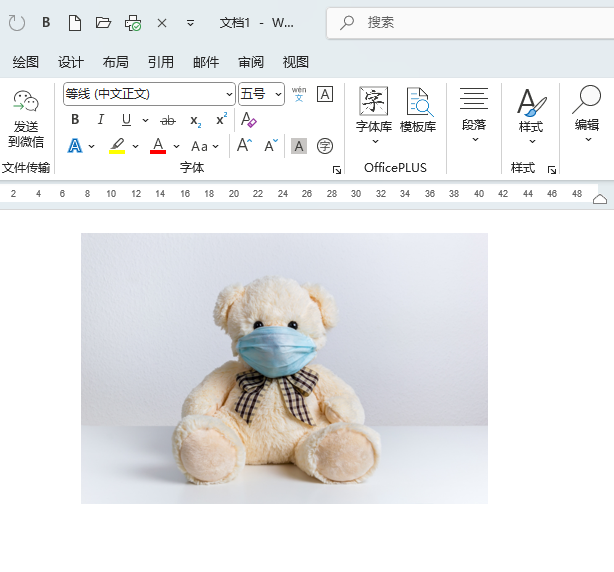Toggle character shading gray A
The width and height of the screenshot is (614, 572).
pos(299,146)
